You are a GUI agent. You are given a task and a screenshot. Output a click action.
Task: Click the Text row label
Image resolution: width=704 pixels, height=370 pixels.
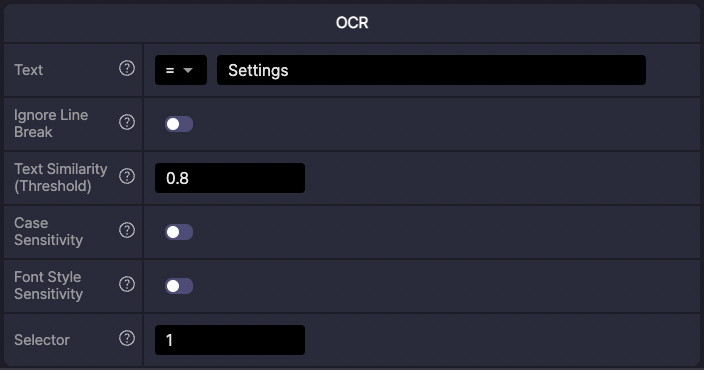point(29,70)
